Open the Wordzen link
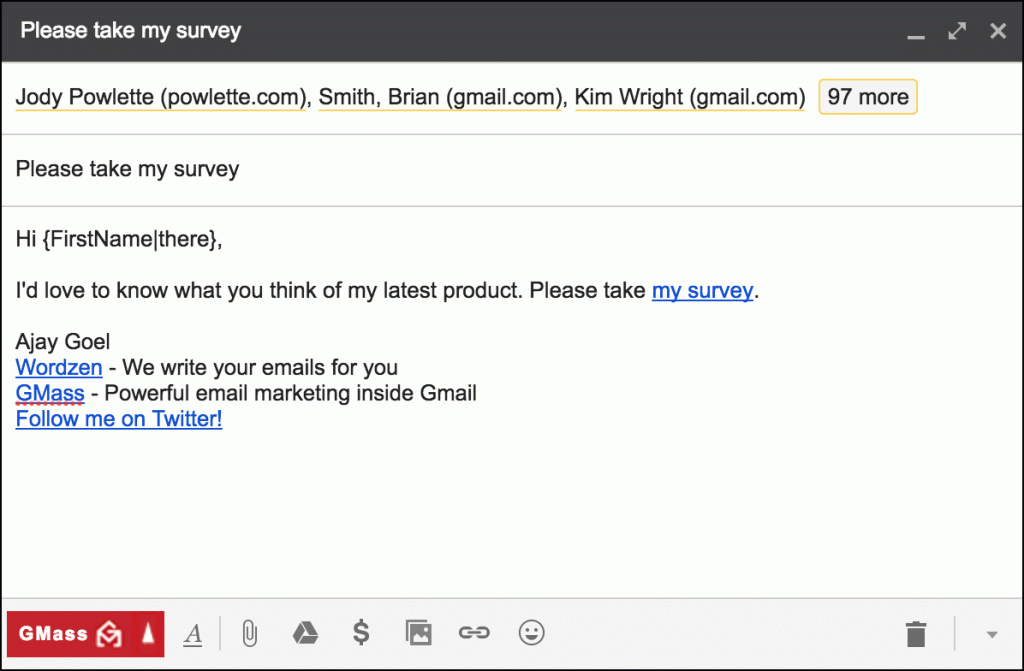1024x671 pixels. [58, 367]
